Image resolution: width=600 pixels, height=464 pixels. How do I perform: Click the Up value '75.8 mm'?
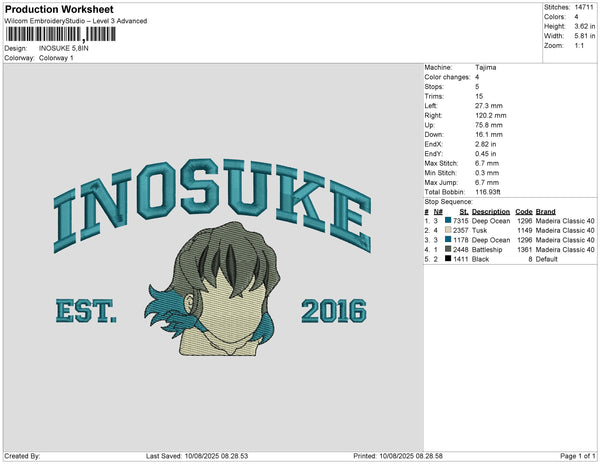tap(489, 125)
